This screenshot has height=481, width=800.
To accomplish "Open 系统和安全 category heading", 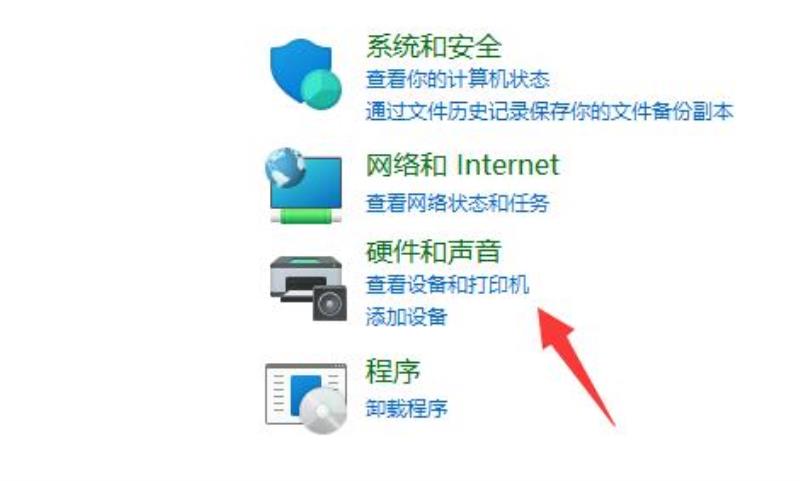I will coord(434,46).
